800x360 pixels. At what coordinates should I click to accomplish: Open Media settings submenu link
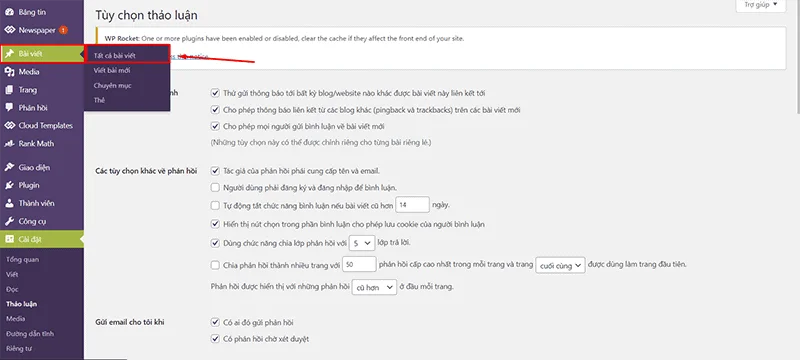click(16, 319)
